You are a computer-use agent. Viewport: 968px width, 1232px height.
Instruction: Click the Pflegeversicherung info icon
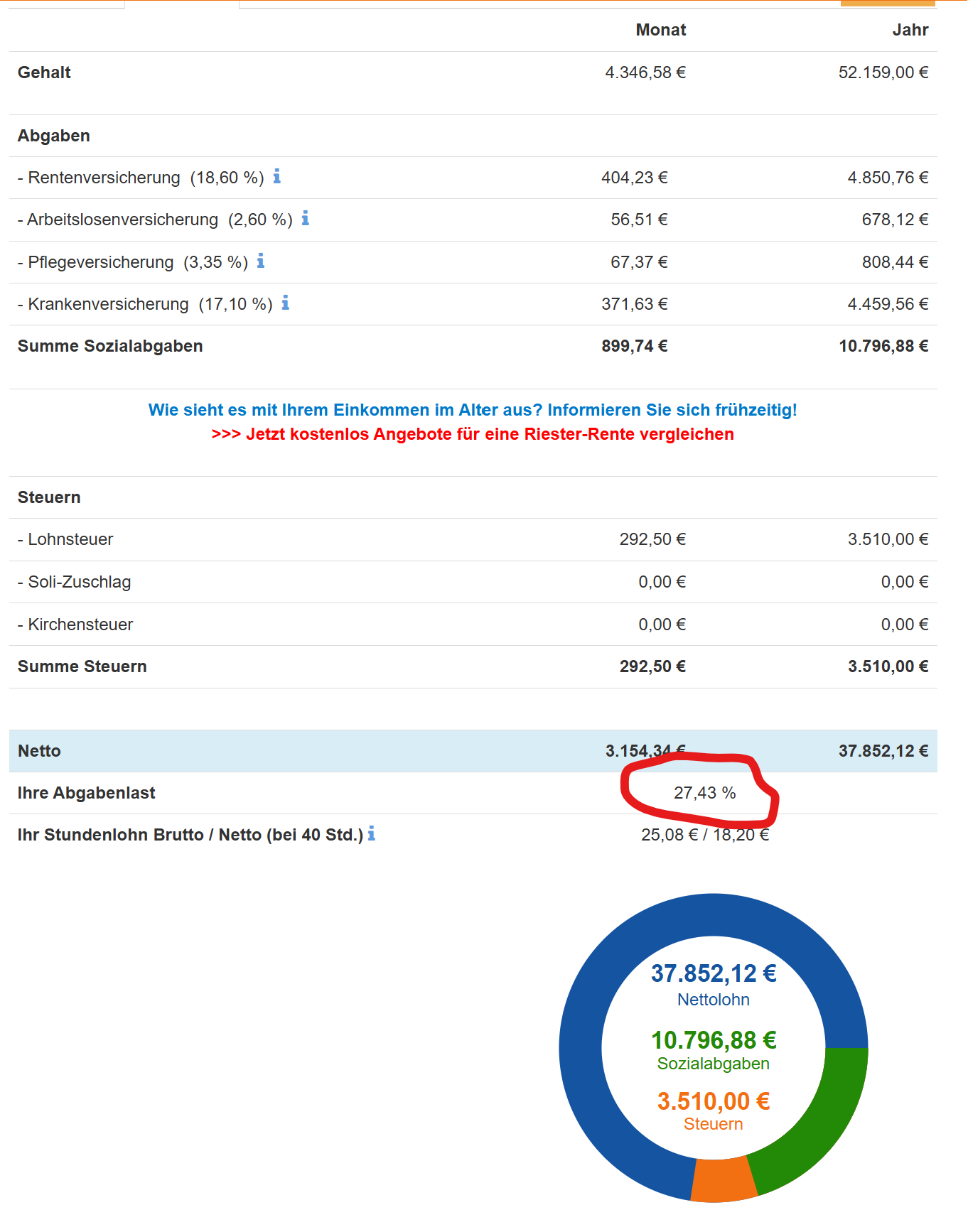pyautogui.click(x=261, y=261)
